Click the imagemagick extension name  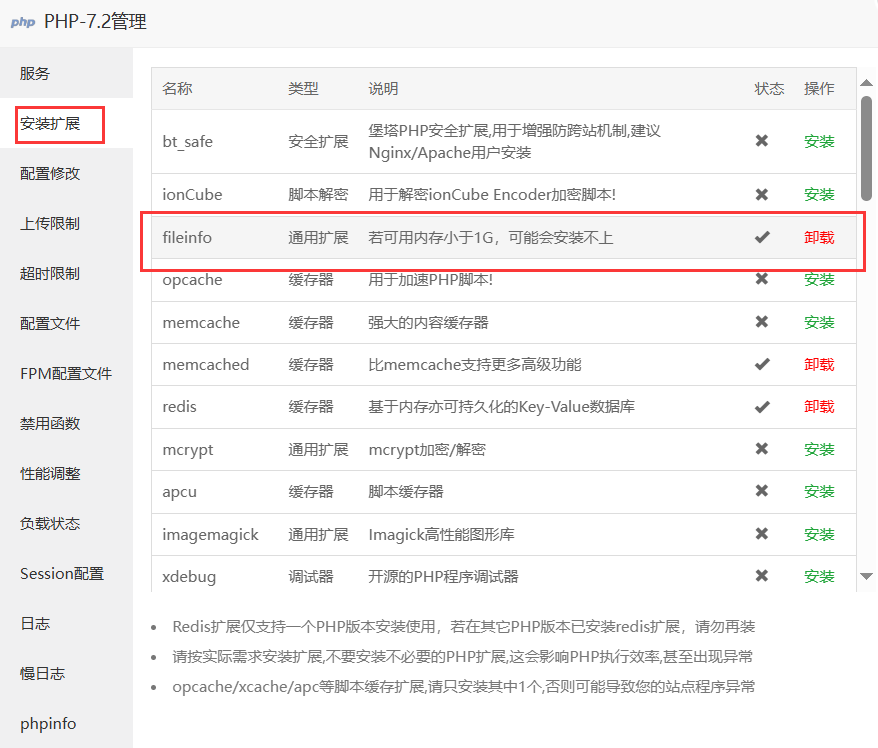click(211, 535)
